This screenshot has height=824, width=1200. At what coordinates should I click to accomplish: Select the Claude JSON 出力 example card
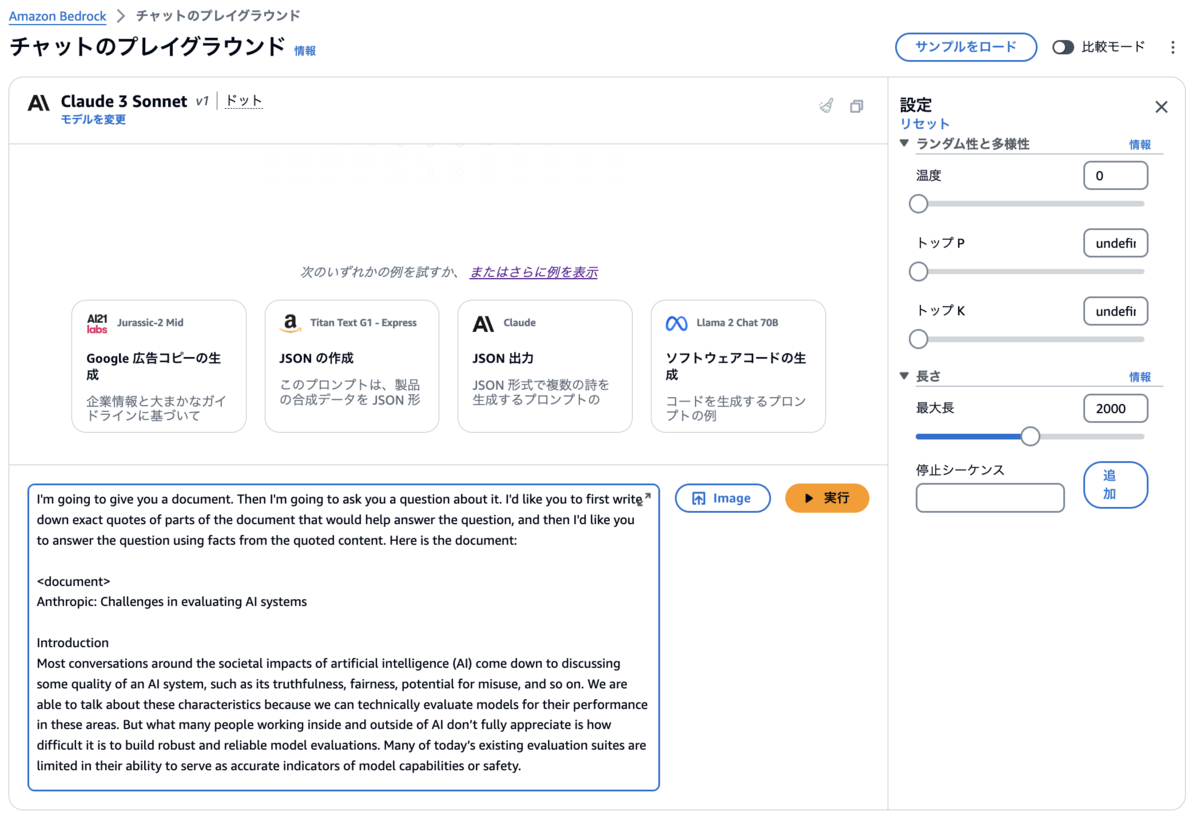click(544, 366)
